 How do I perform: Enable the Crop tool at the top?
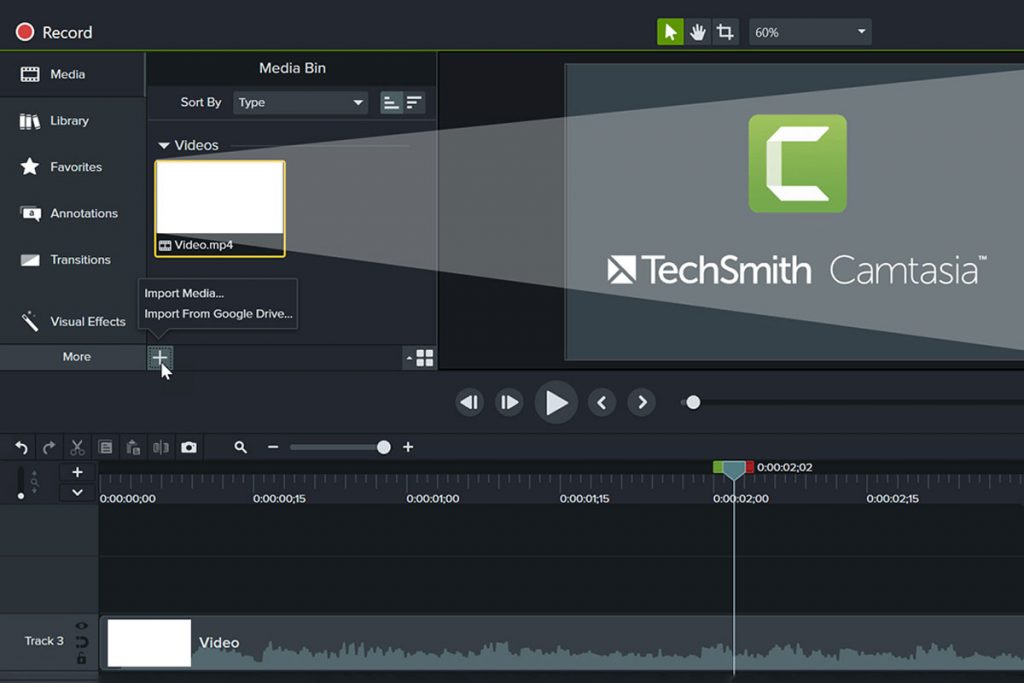point(725,31)
